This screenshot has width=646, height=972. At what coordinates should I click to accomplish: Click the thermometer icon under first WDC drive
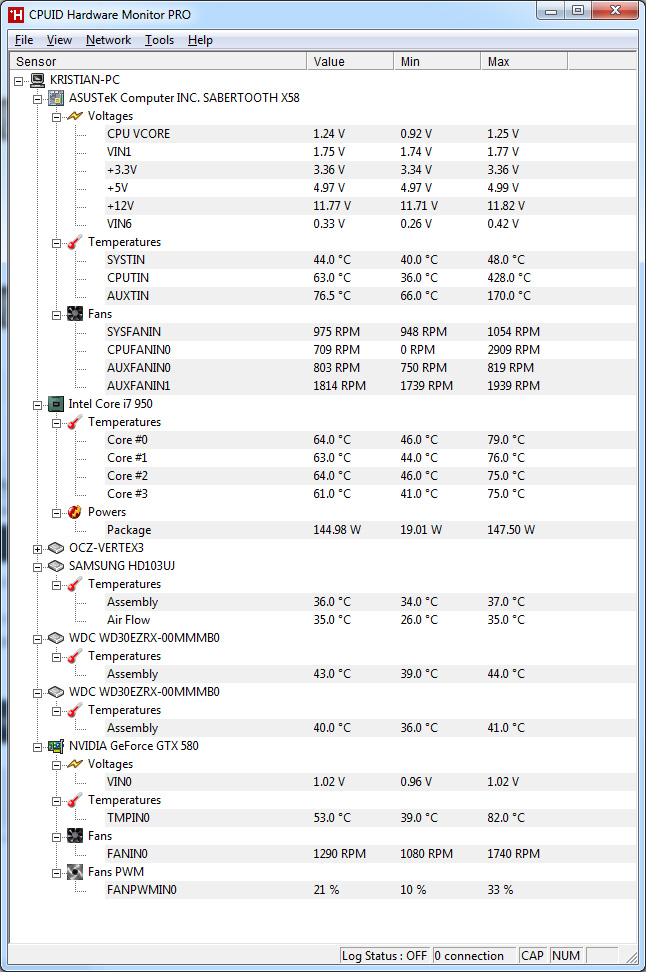pos(75,656)
